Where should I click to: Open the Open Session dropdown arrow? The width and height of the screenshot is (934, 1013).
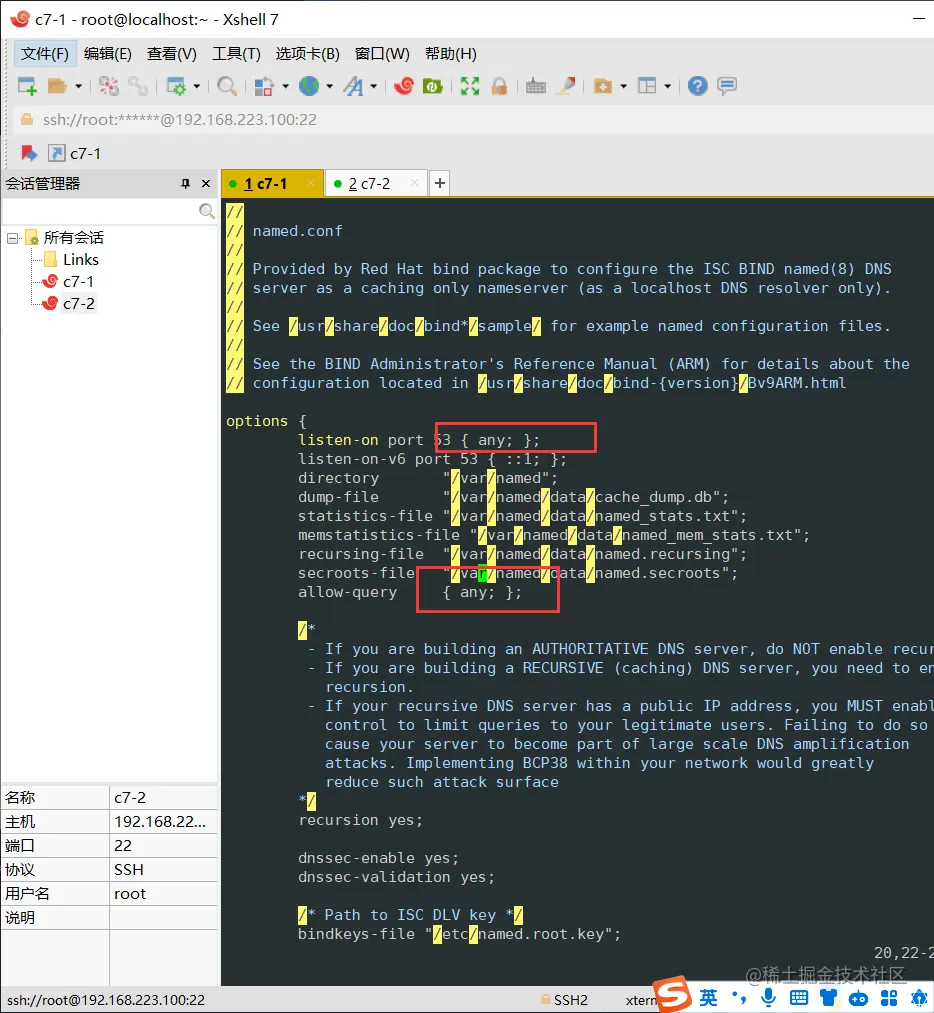coord(78,86)
